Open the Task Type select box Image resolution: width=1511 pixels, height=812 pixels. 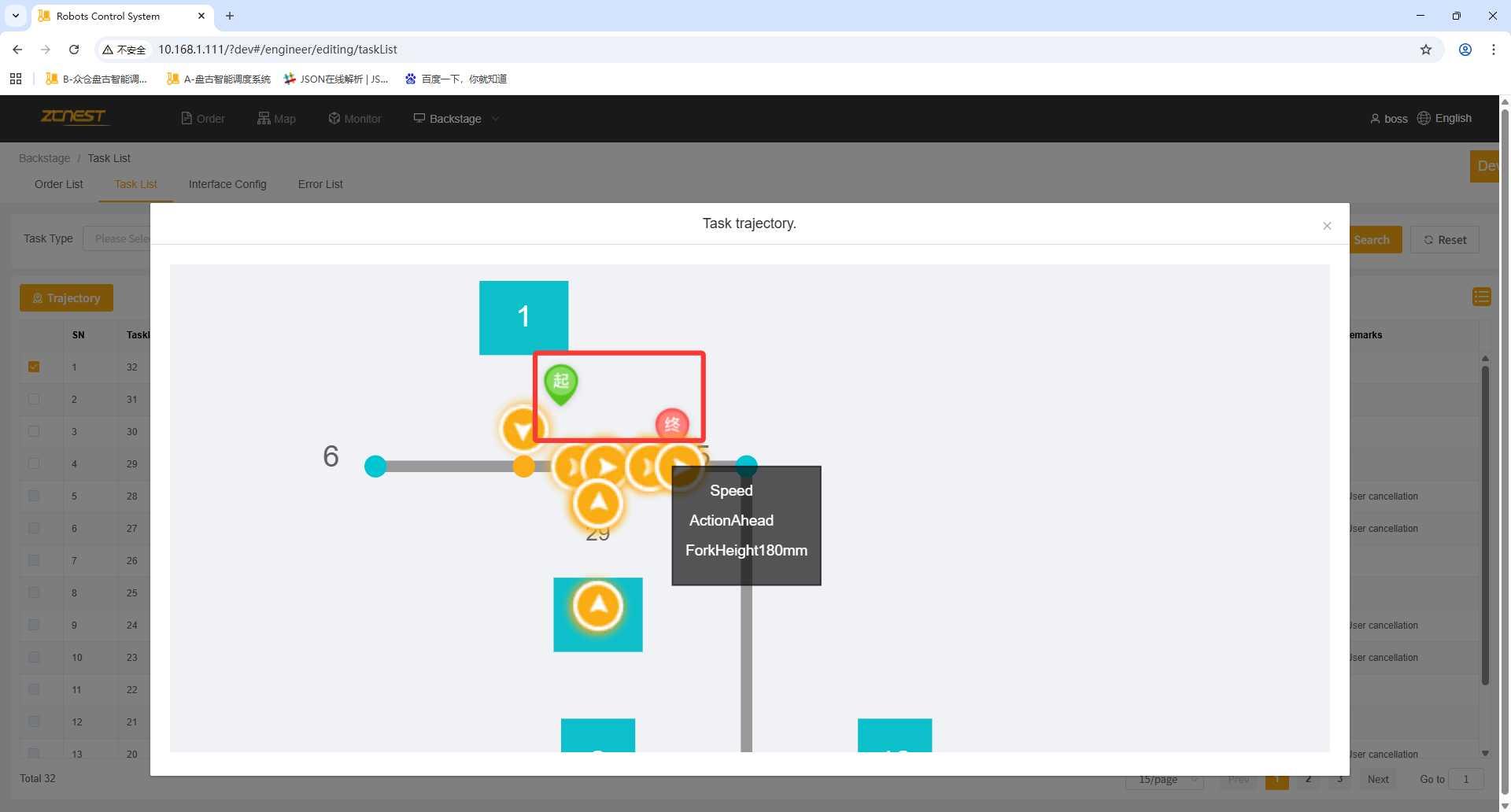point(118,238)
